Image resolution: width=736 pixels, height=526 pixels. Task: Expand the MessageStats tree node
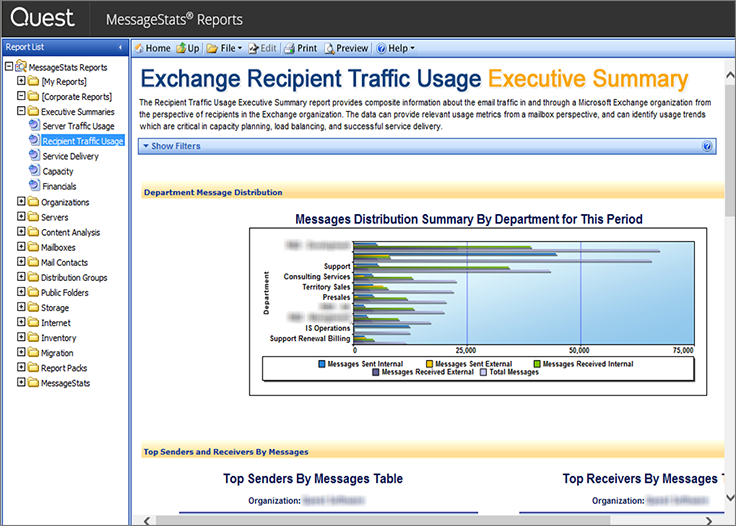click(21, 382)
